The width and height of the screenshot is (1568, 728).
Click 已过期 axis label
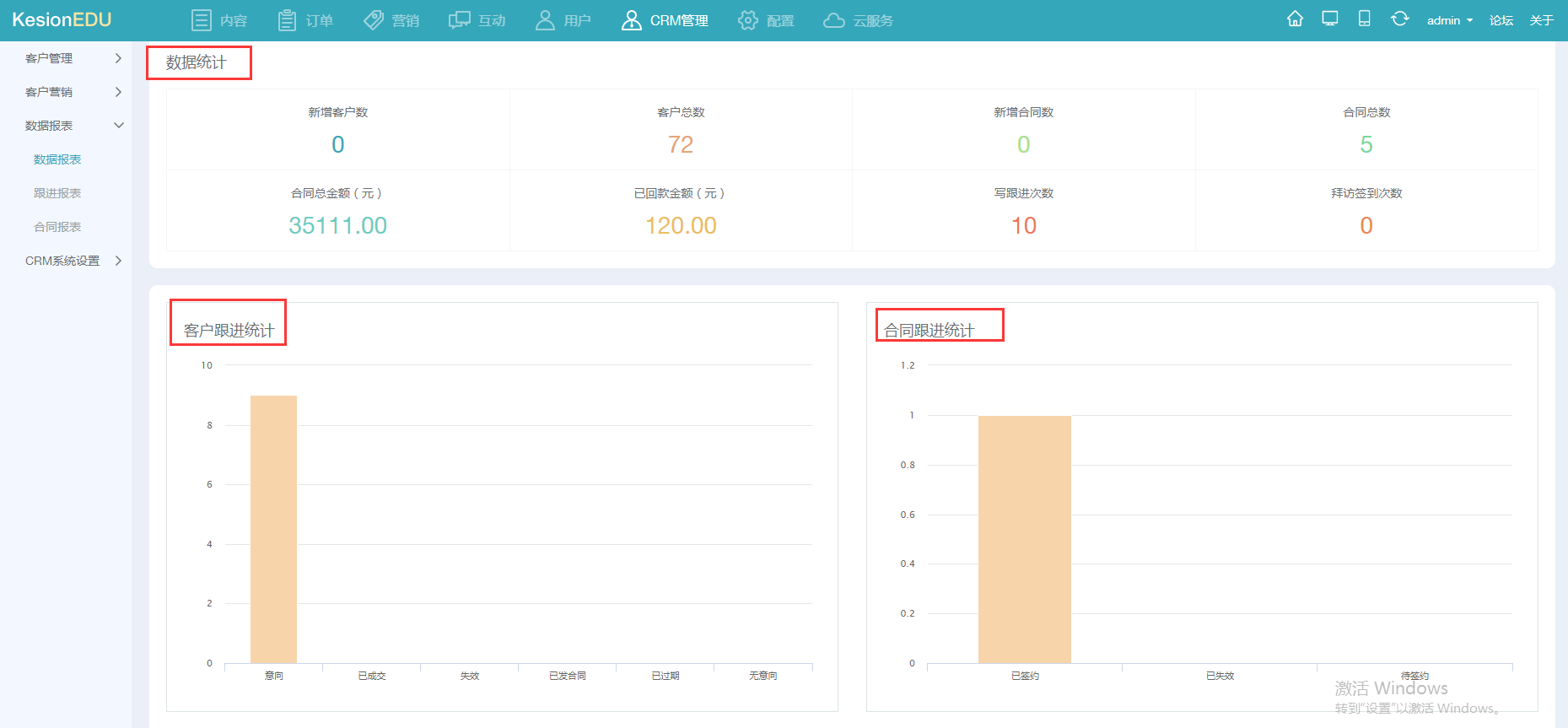(x=665, y=676)
